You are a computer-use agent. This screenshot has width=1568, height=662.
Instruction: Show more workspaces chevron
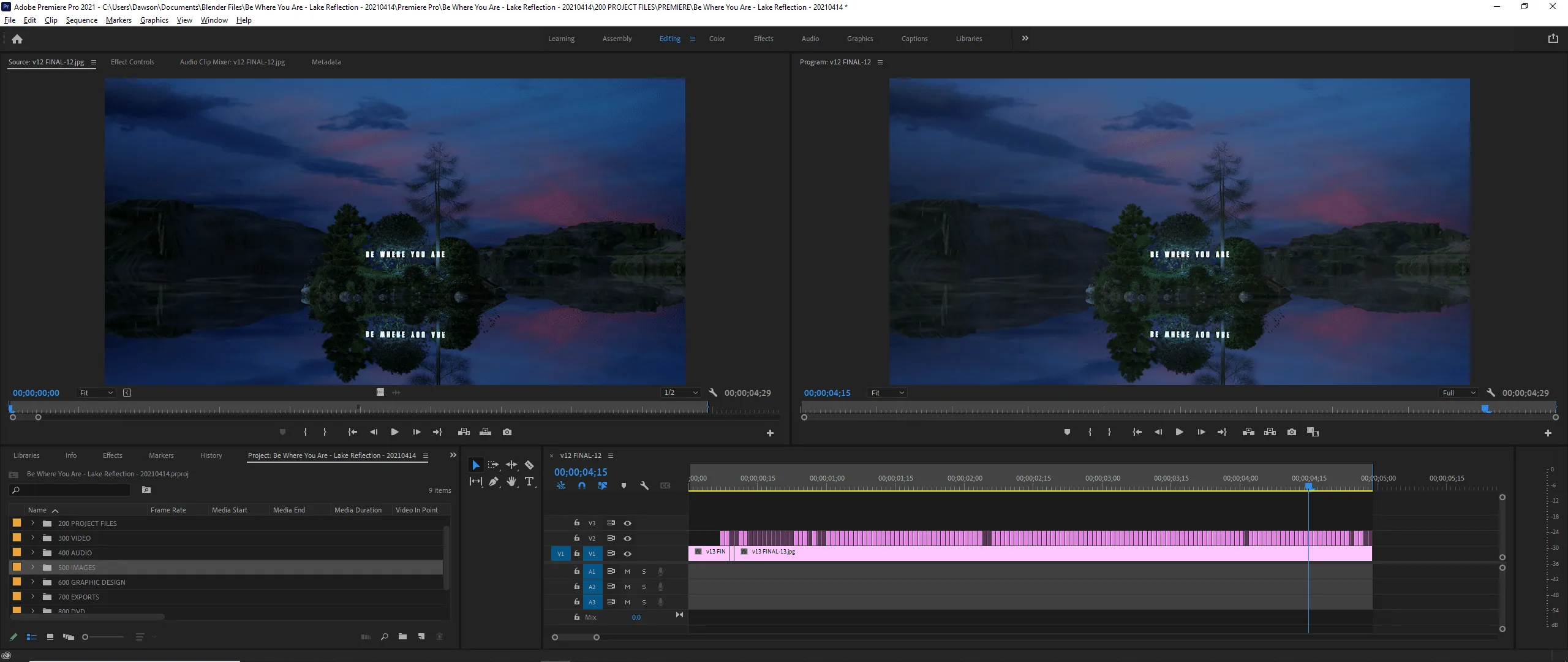coord(1025,38)
